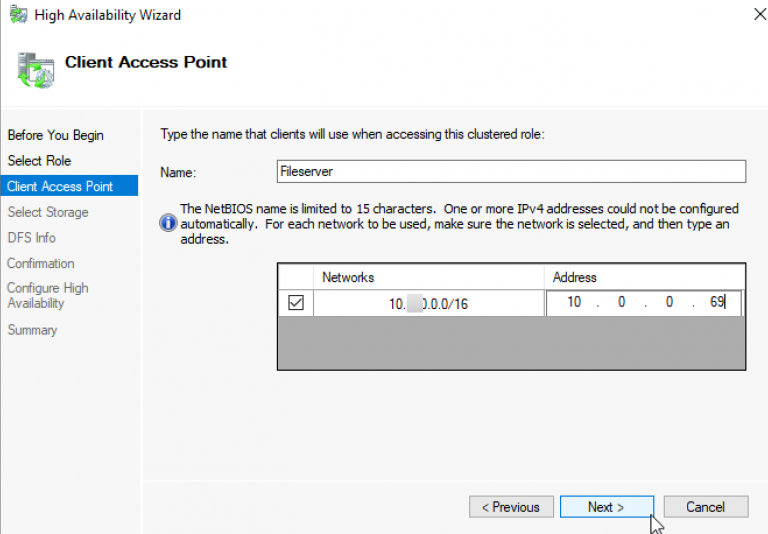Open the Select Storage step

(48, 212)
